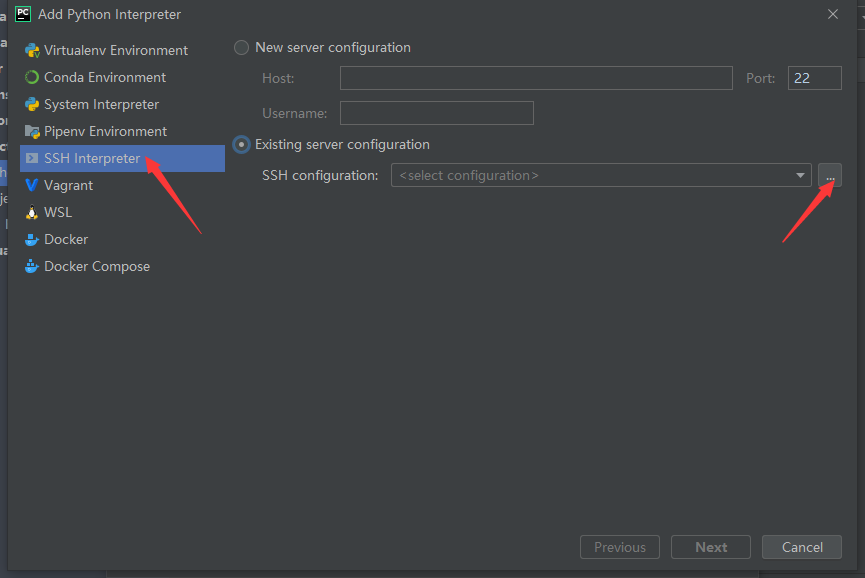Click the SSH Interpreter terminal icon
The width and height of the screenshot is (865, 578).
pos(32,159)
